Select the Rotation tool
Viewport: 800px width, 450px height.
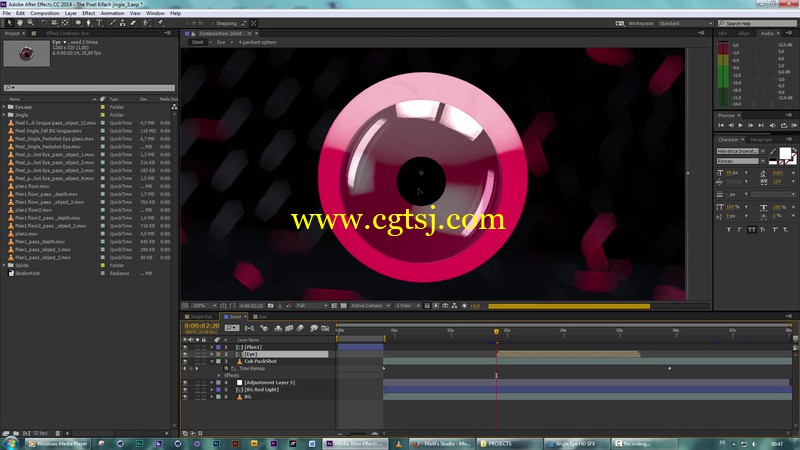(x=44, y=23)
